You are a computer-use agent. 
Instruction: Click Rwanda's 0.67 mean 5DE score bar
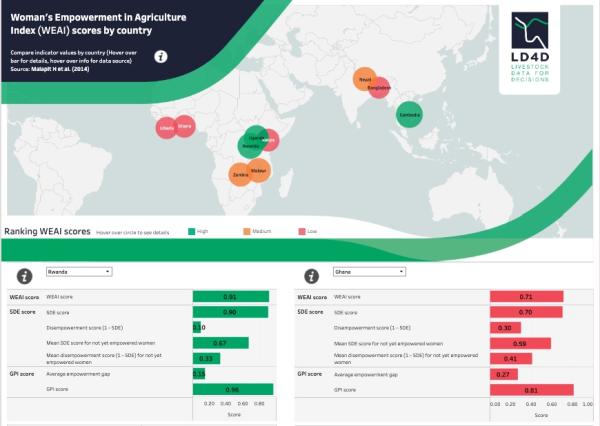tap(220, 343)
